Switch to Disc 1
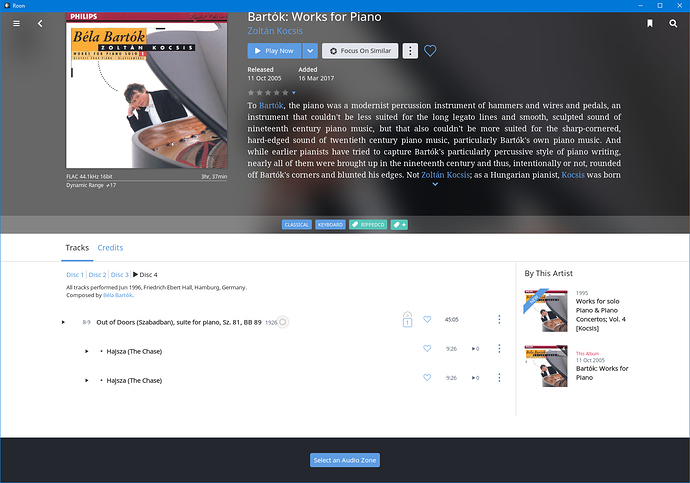The image size is (690, 483). (75, 274)
